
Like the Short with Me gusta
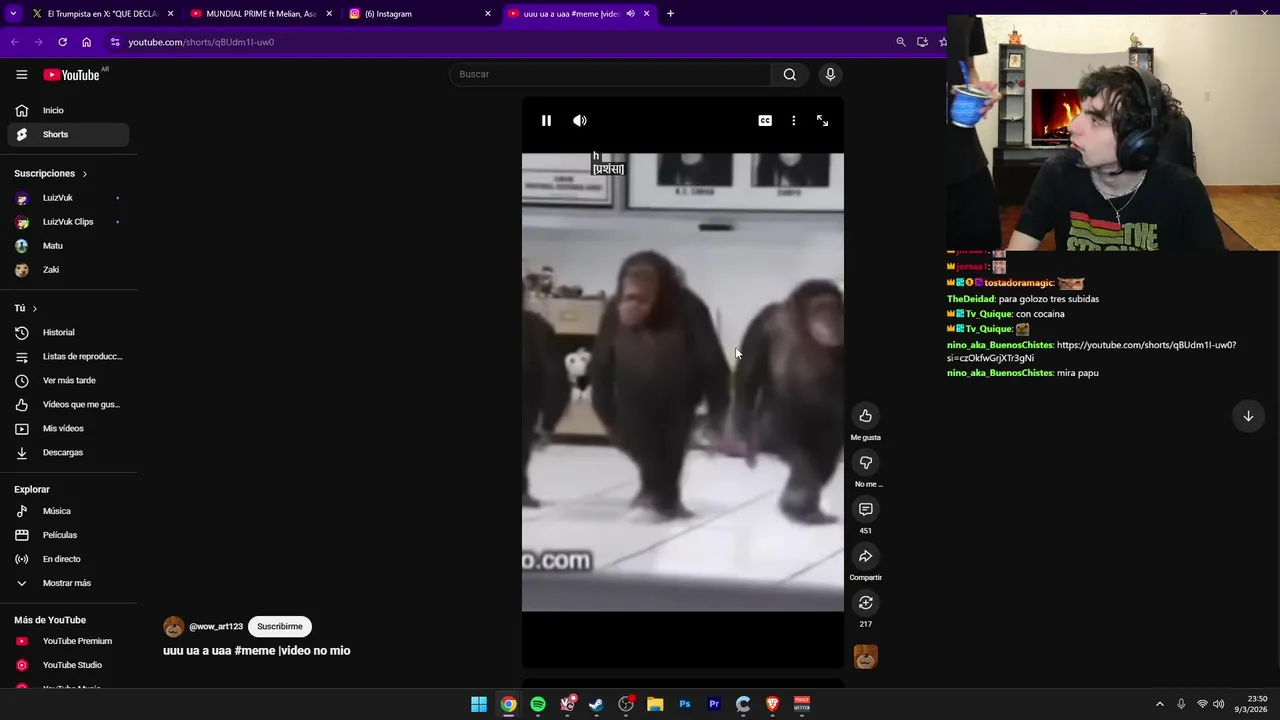866,416
